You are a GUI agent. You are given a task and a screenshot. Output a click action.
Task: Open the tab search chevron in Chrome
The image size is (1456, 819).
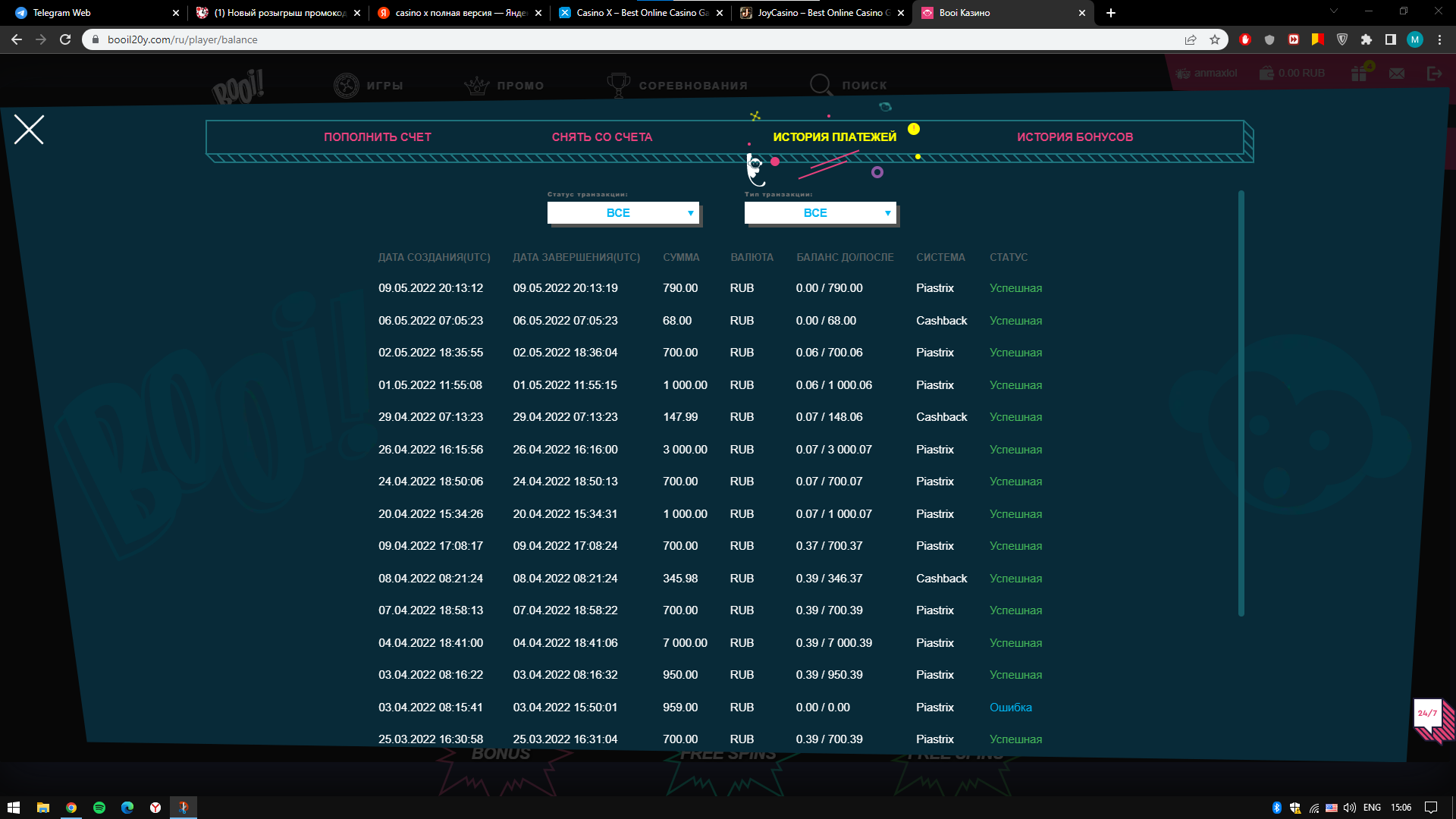click(1333, 11)
